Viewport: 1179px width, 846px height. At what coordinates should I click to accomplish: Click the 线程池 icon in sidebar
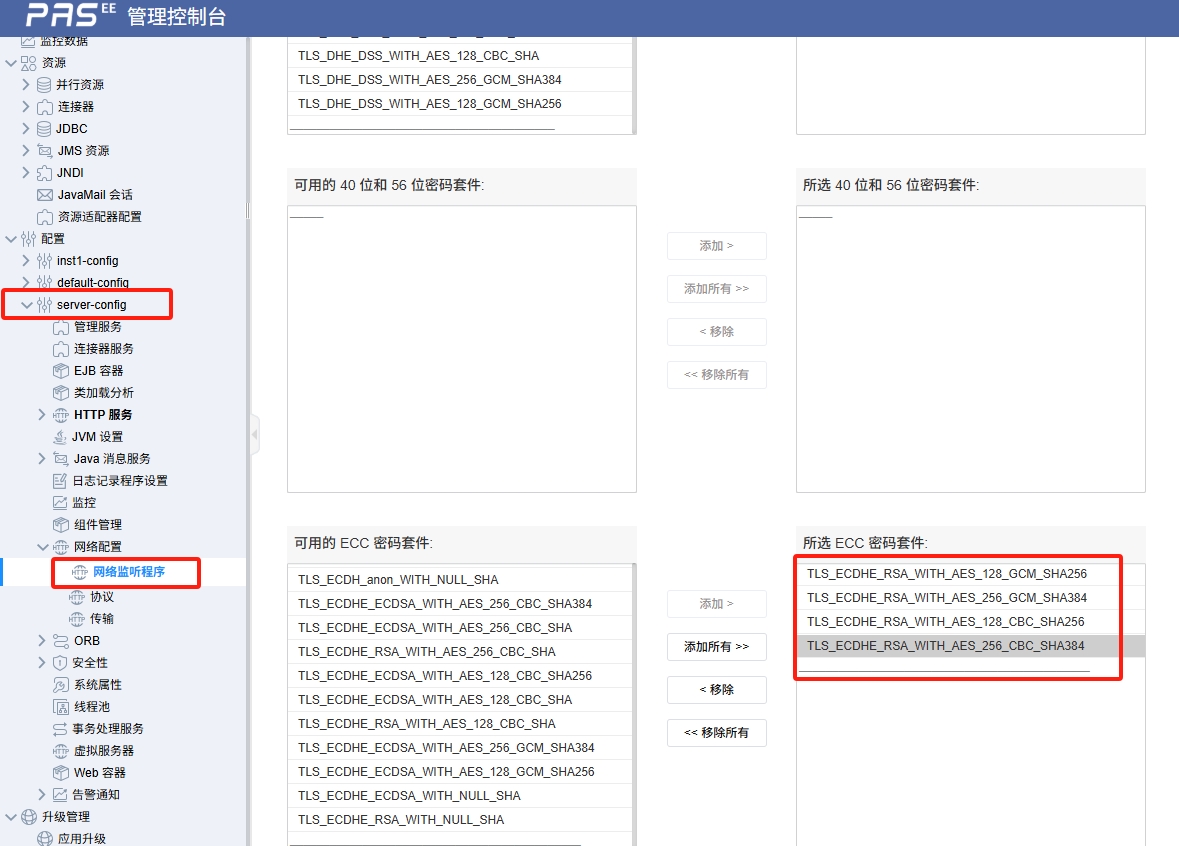pos(61,707)
